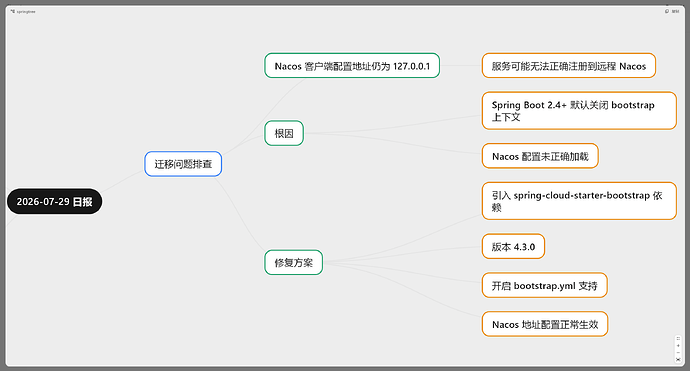Click the fit-to-screen icon at bottom
Screen dimensions: 690x371
[x=678, y=360]
